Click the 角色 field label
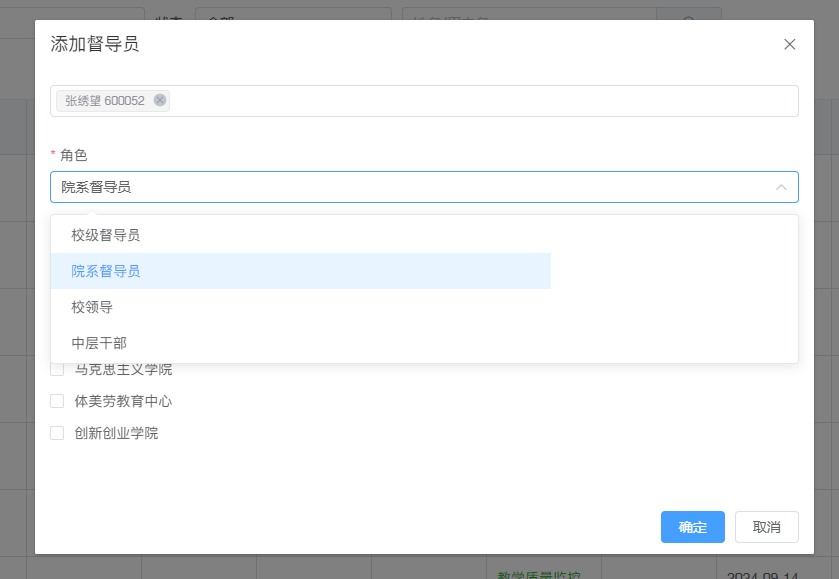This screenshot has height=579, width=839. tap(74, 155)
